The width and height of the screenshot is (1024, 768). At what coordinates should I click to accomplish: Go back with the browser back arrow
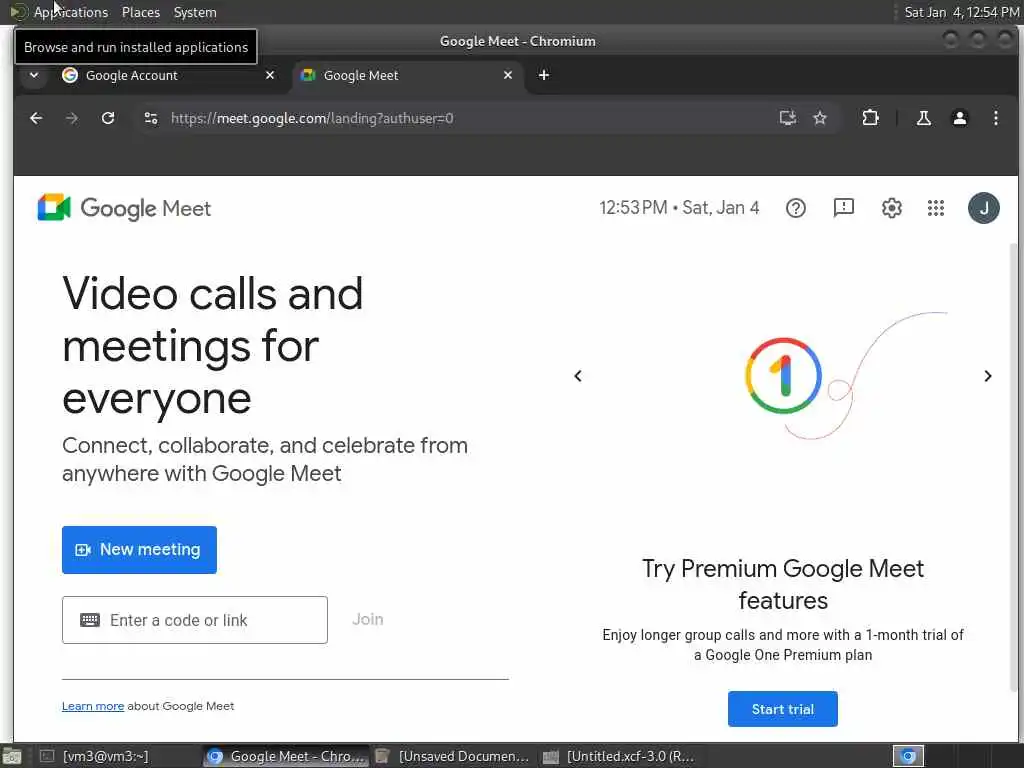coord(36,118)
